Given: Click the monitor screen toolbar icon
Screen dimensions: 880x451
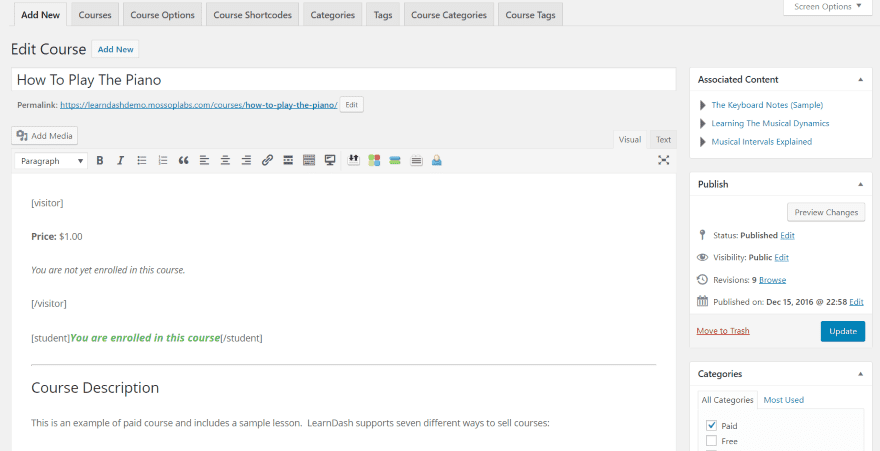Looking at the screenshot, I should pos(330,161).
